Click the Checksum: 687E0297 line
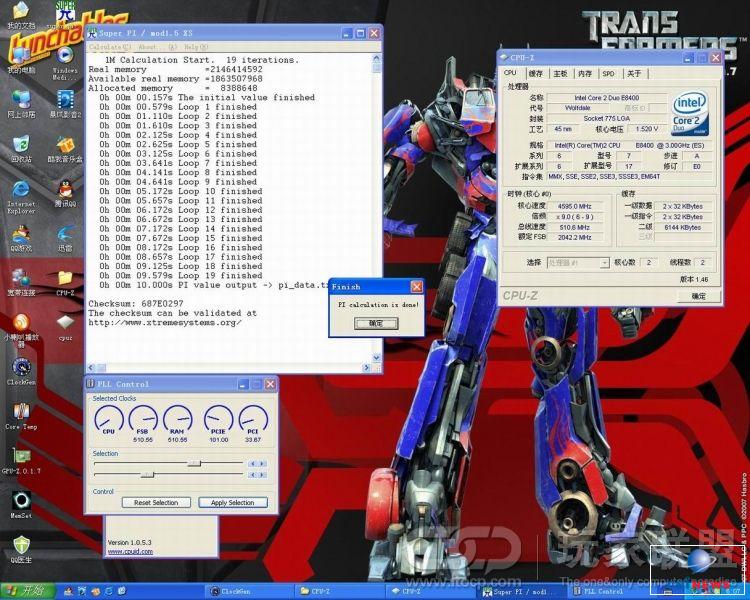Image resolution: width=750 pixels, height=600 pixels. pyautogui.click(x=136, y=304)
